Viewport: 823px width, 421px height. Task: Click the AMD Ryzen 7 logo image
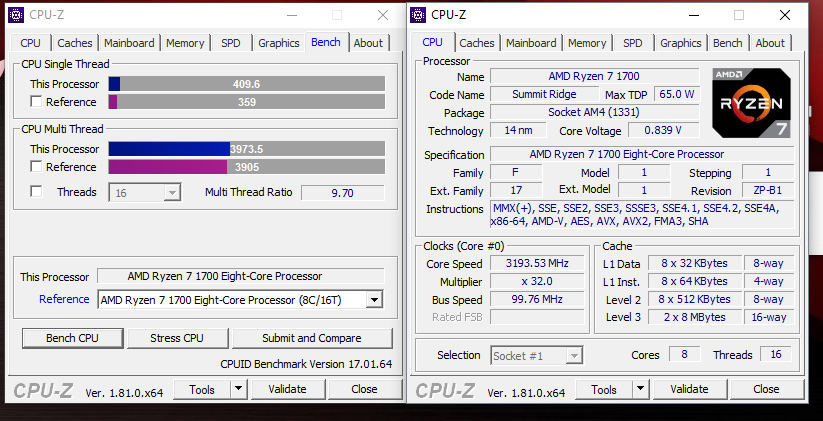point(751,103)
